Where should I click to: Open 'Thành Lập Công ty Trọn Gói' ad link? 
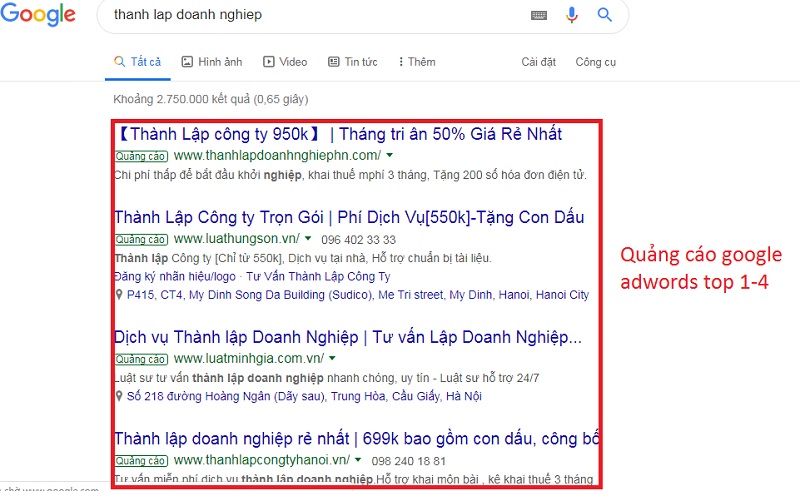tap(349, 217)
